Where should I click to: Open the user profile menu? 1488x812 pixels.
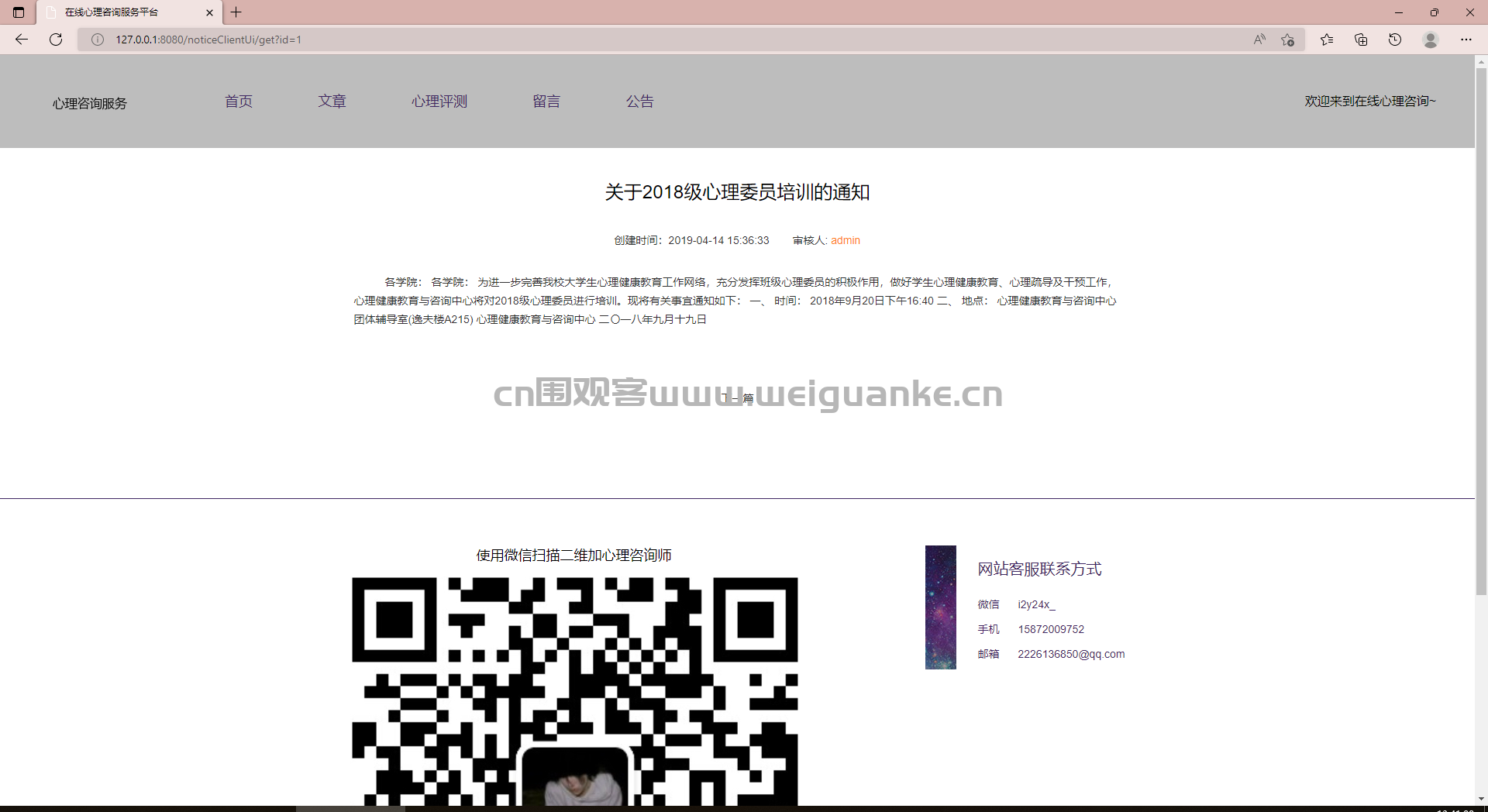click(1431, 40)
